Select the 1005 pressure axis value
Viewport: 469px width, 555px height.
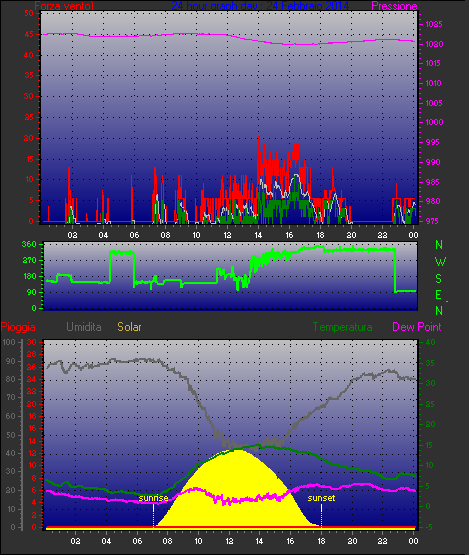click(434, 103)
